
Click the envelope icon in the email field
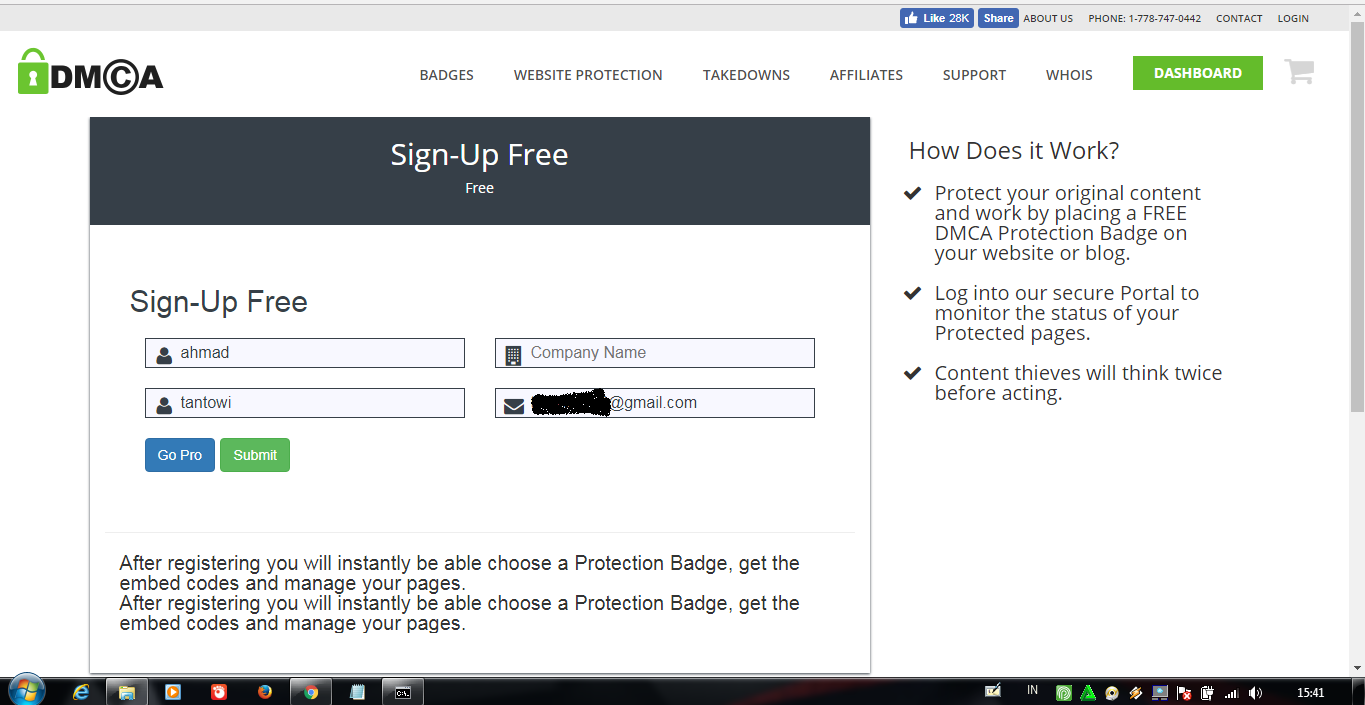pyautogui.click(x=514, y=406)
